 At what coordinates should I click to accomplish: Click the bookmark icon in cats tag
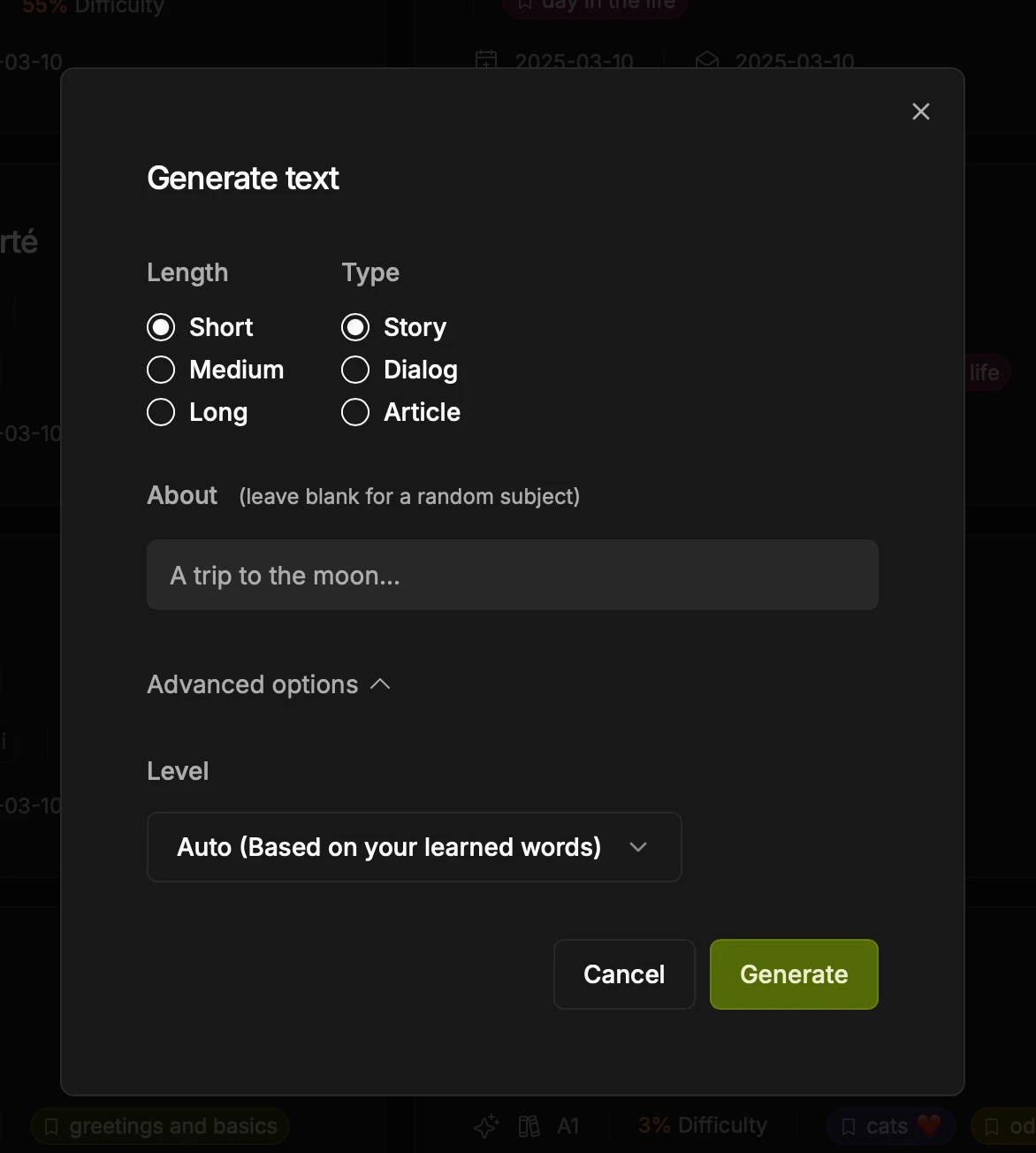click(849, 1126)
